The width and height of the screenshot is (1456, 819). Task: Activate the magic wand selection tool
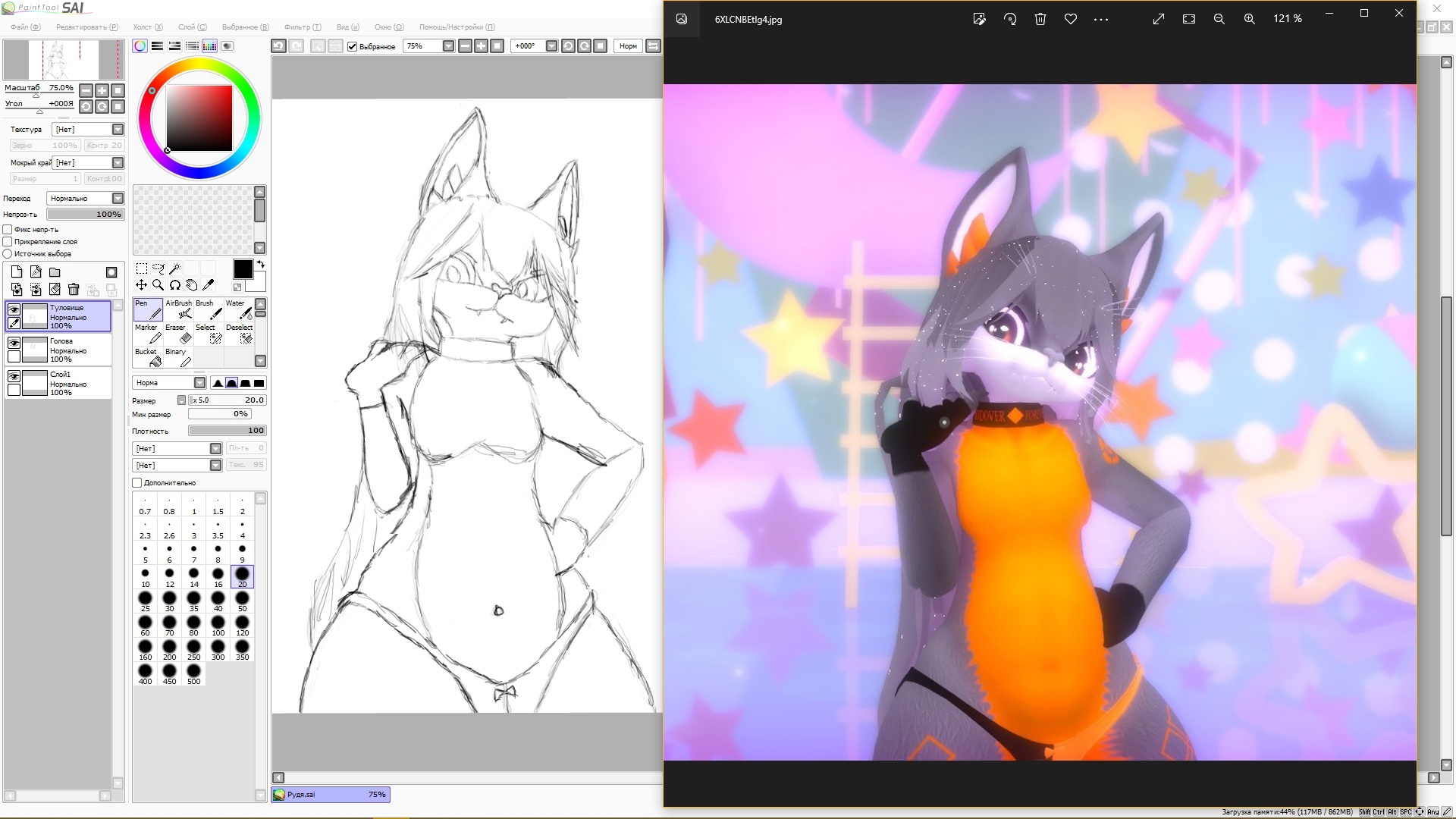(x=175, y=268)
